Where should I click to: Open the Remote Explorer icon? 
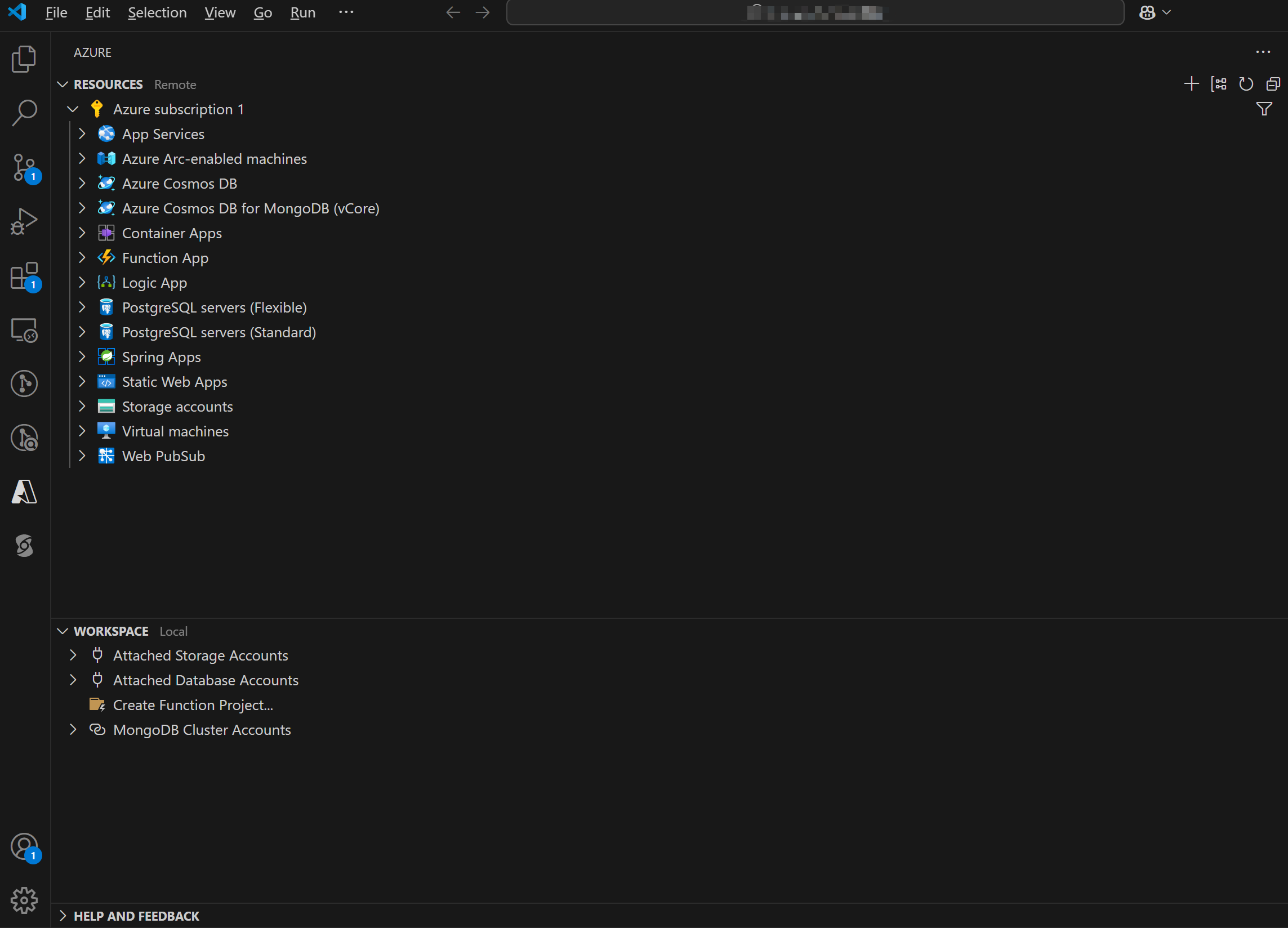[24, 330]
